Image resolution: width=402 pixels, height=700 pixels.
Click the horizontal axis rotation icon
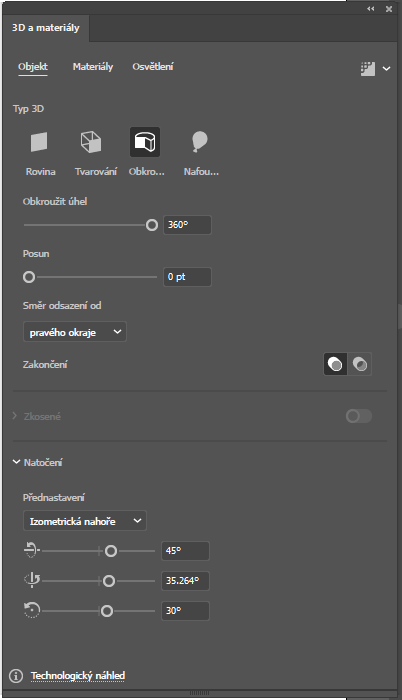(31, 550)
